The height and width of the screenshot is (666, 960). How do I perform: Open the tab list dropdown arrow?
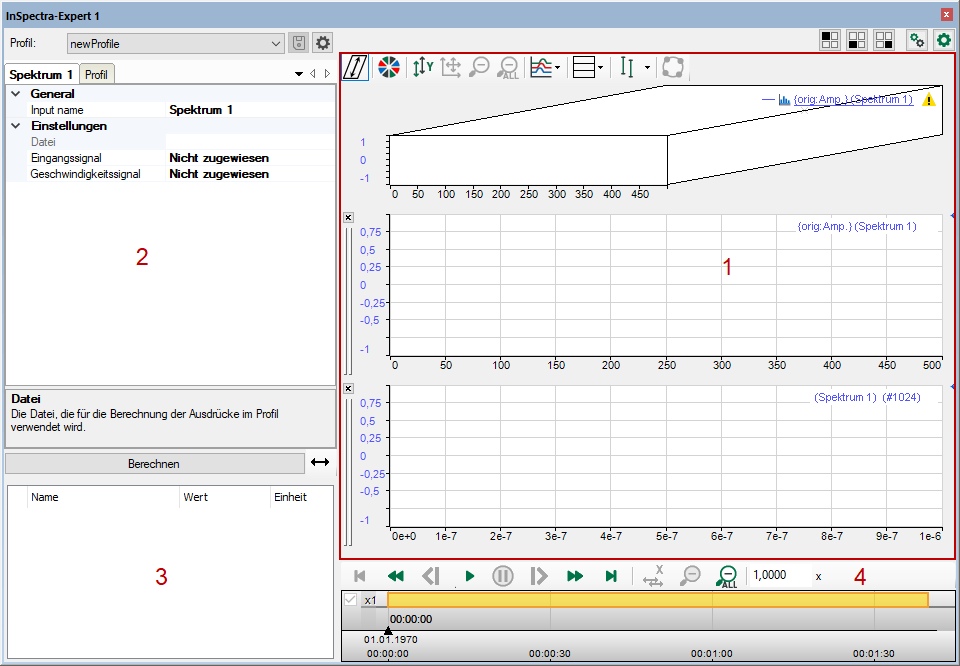299,74
